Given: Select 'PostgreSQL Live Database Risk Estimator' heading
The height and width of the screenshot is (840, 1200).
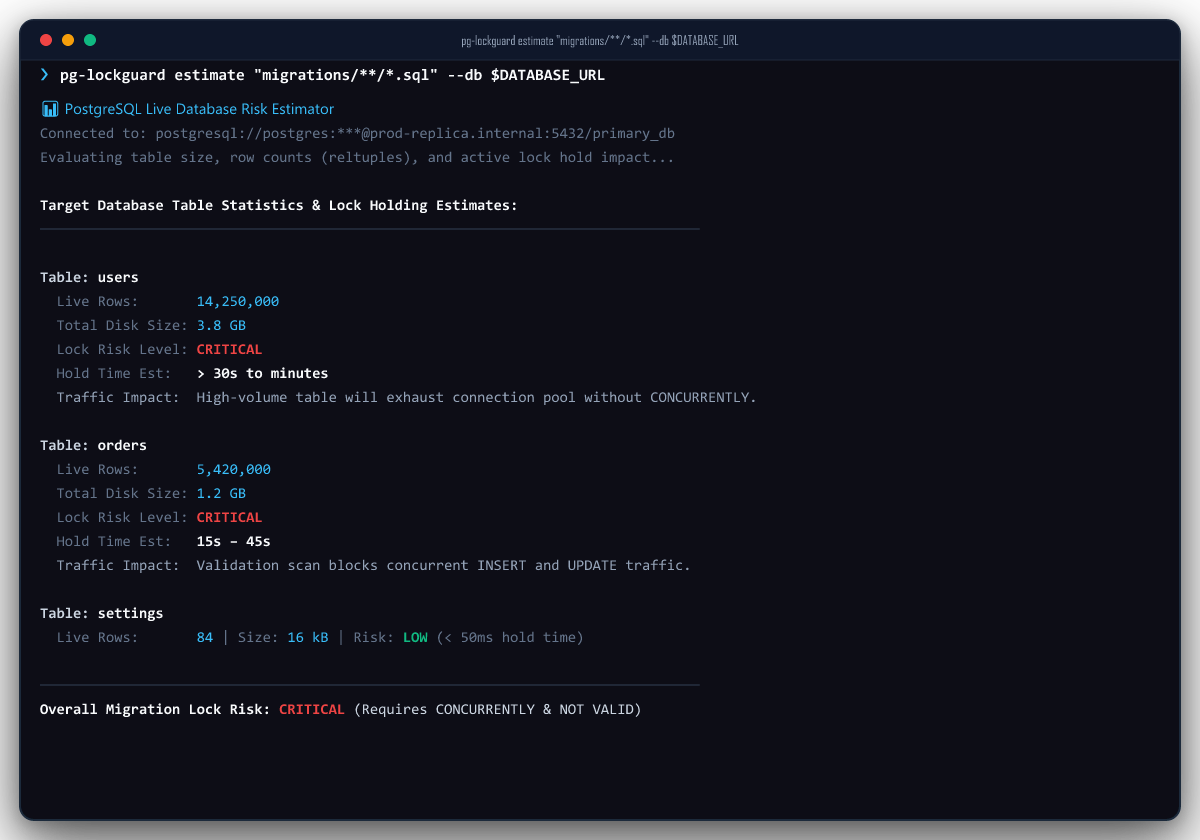Looking at the screenshot, I should 199,109.
